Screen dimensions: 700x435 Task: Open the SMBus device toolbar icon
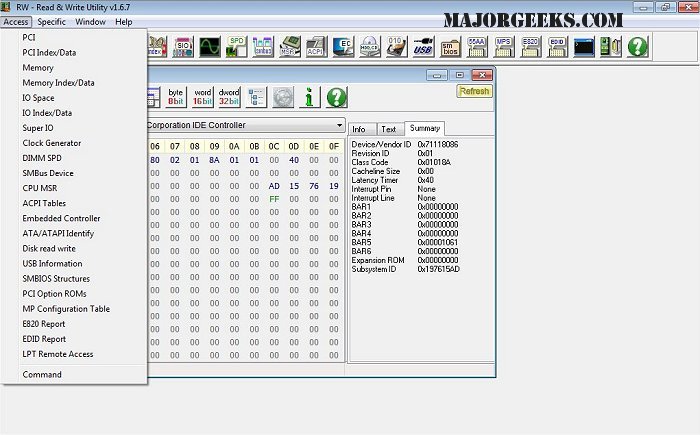[x=263, y=46]
